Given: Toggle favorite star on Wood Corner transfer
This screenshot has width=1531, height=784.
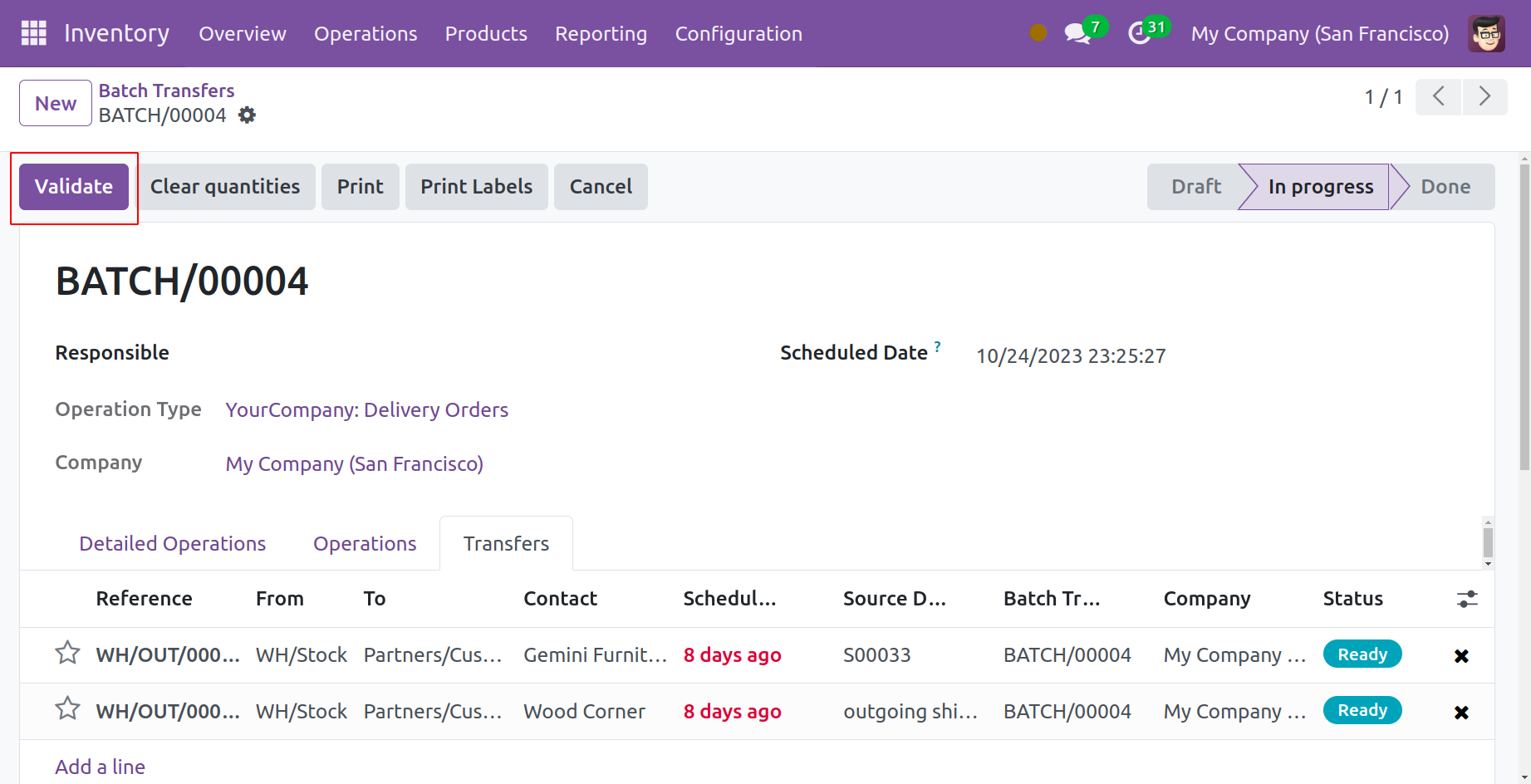Looking at the screenshot, I should pyautogui.click(x=67, y=709).
